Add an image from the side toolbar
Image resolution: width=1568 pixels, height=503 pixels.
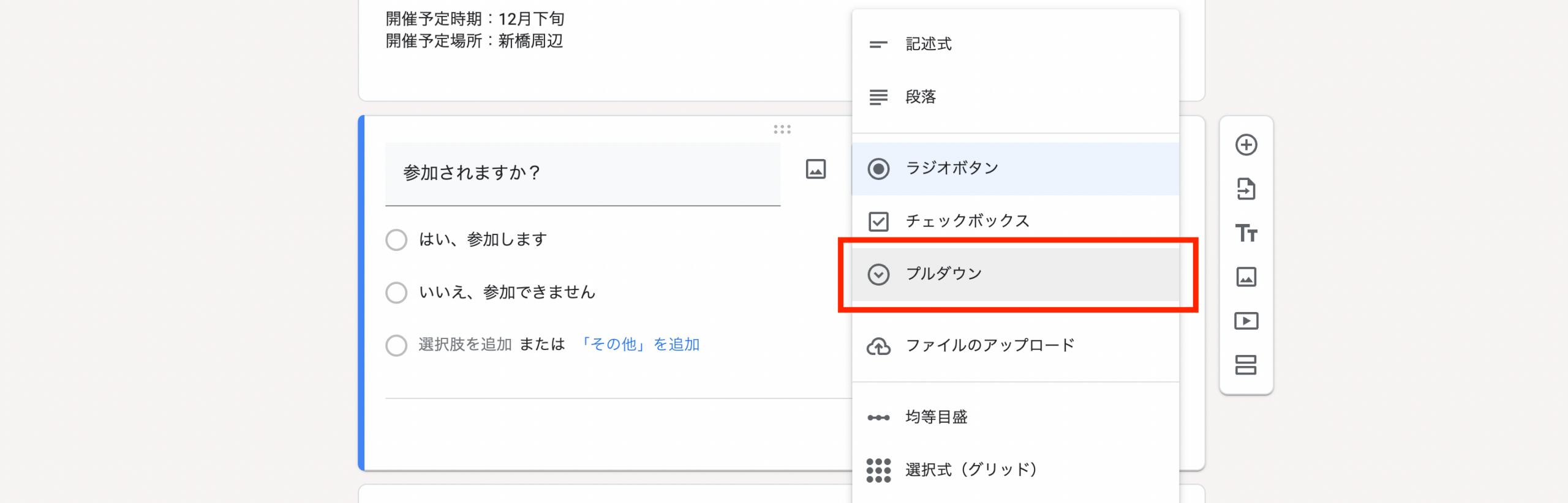click(1246, 277)
